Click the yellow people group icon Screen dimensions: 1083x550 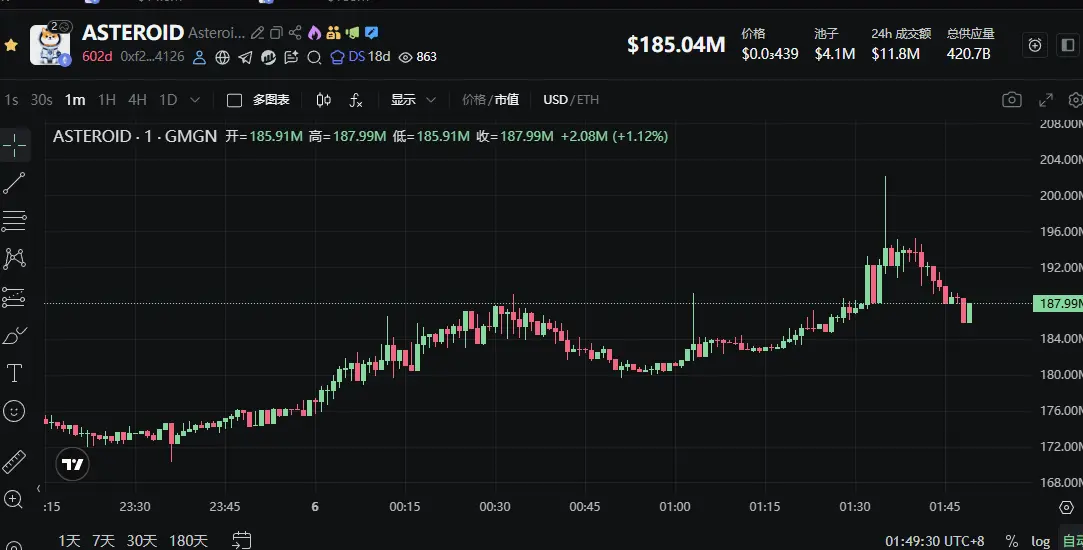334,32
